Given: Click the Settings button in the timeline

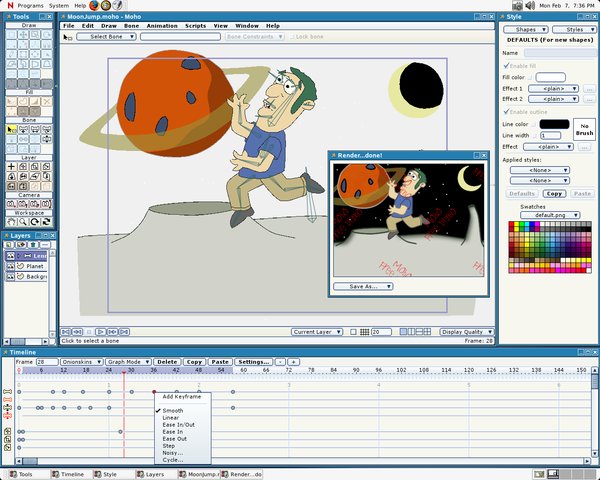Looking at the screenshot, I should [x=254, y=361].
